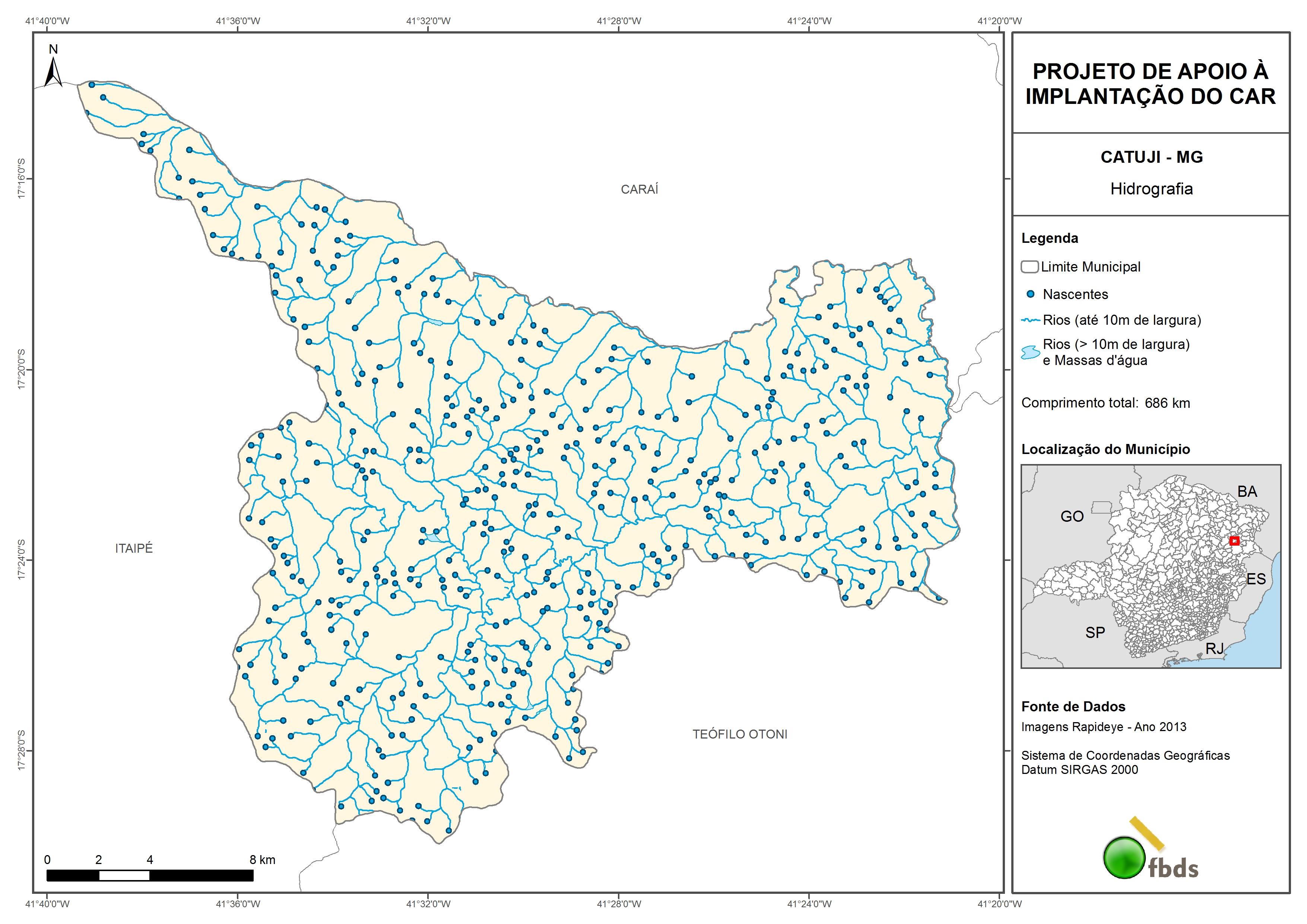Click the Nascentes blue dot legend symbol
This screenshot has width=1307, height=924.
1030,294
